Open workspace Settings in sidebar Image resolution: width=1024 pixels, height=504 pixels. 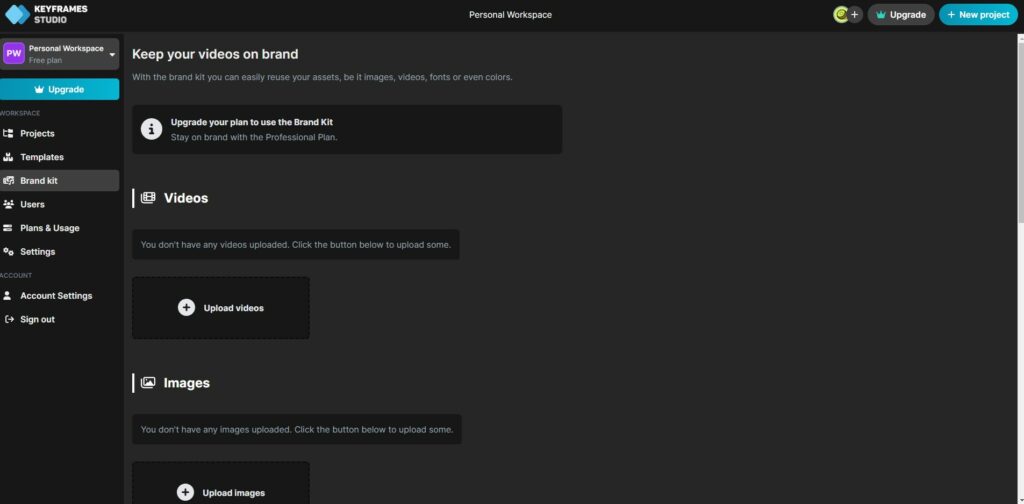37,252
